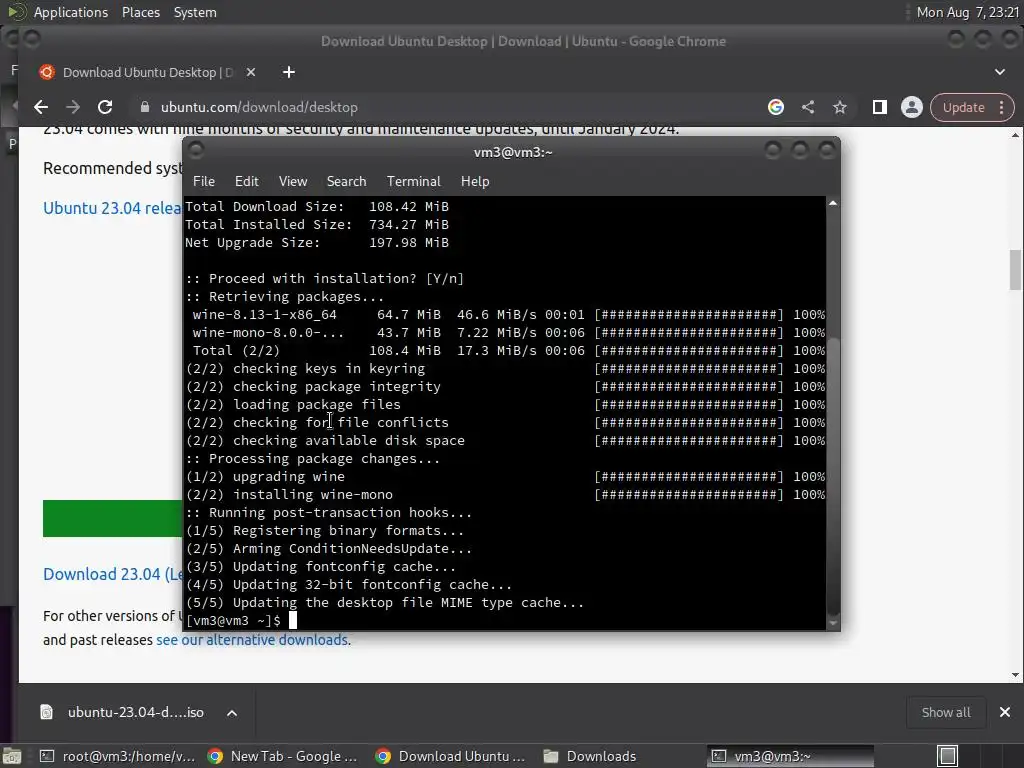Share this page using the share icon
The height and width of the screenshot is (768, 1024).
[808, 107]
